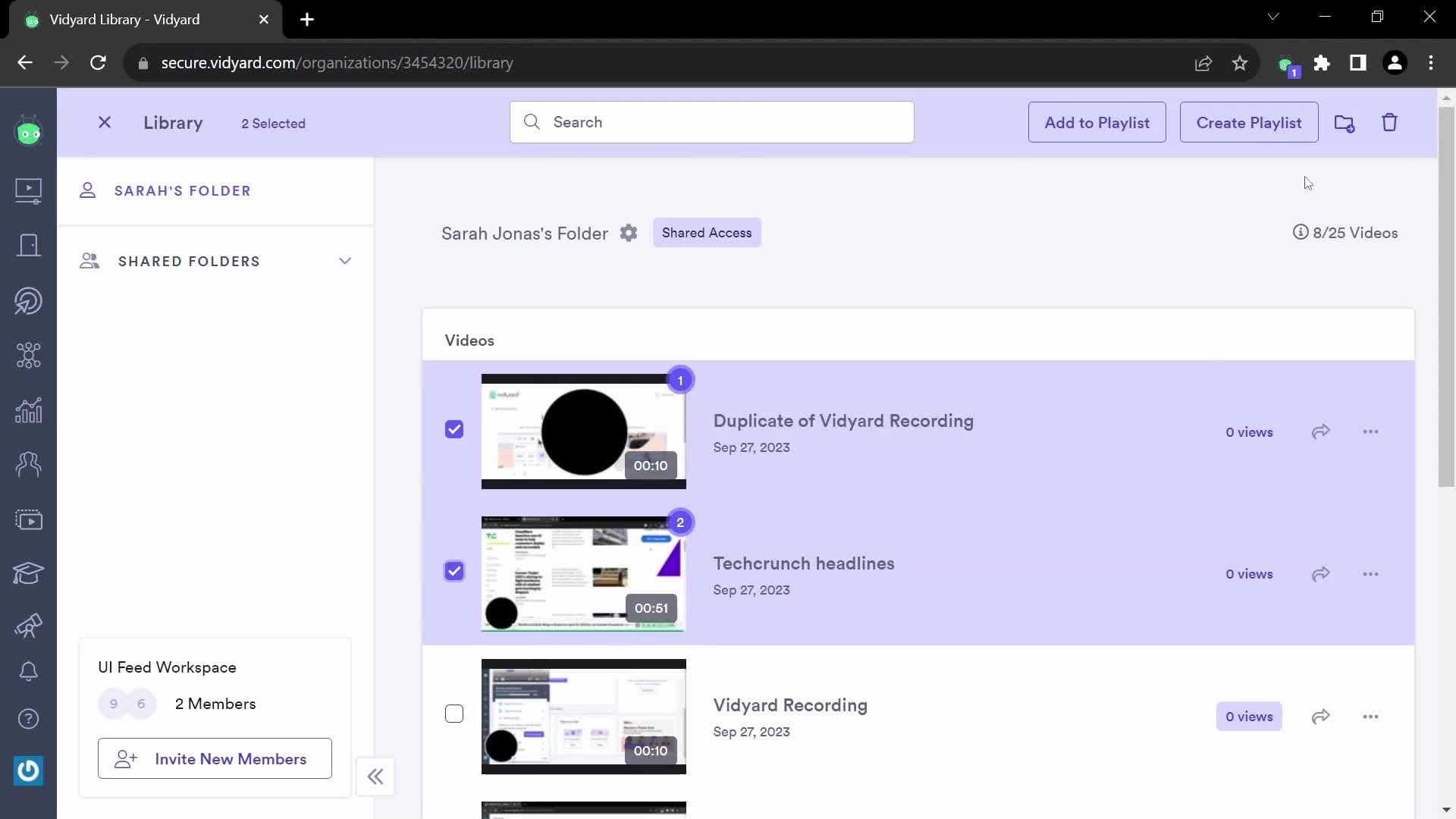1456x819 pixels.
Task: Open the film playlist sidebar icon
Action: [29, 519]
